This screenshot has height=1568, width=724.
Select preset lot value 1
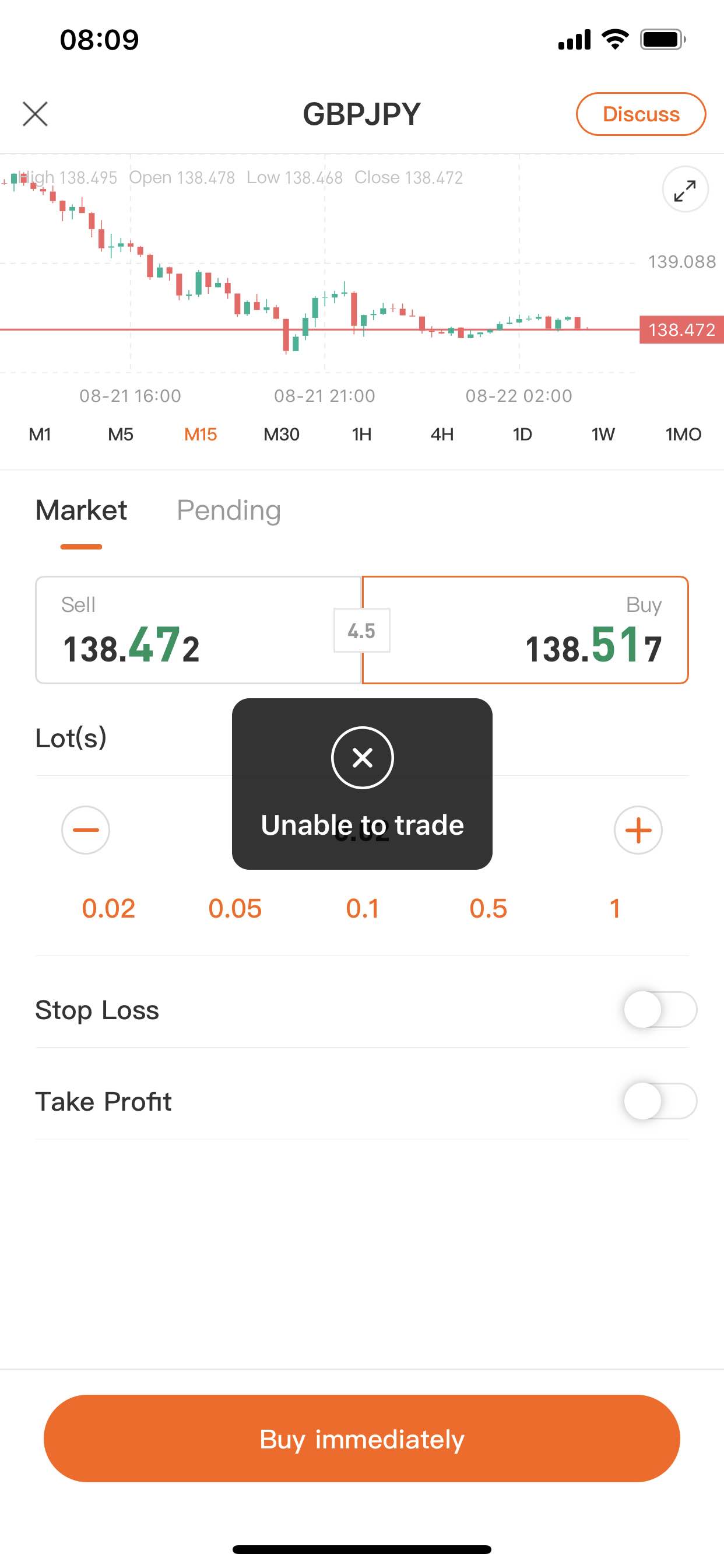pyautogui.click(x=615, y=908)
